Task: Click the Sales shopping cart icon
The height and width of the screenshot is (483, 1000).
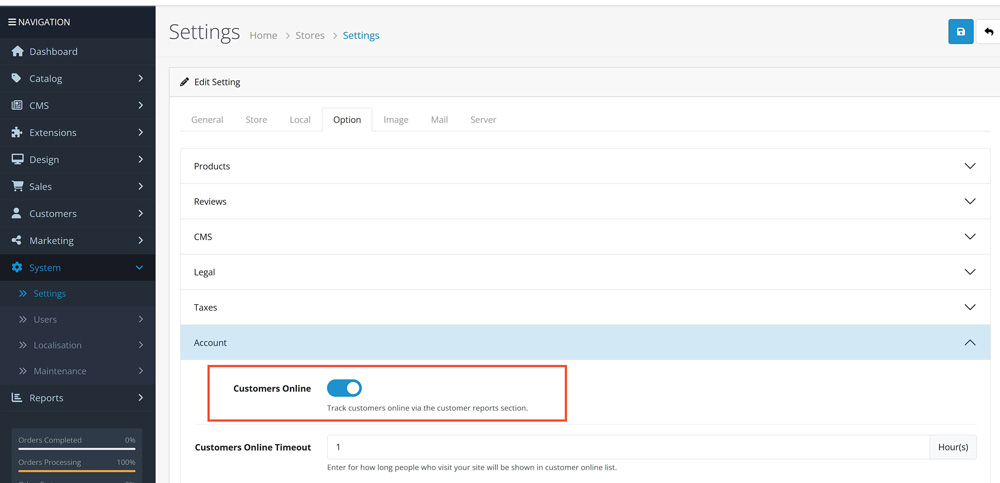Action: pyautogui.click(x=17, y=186)
